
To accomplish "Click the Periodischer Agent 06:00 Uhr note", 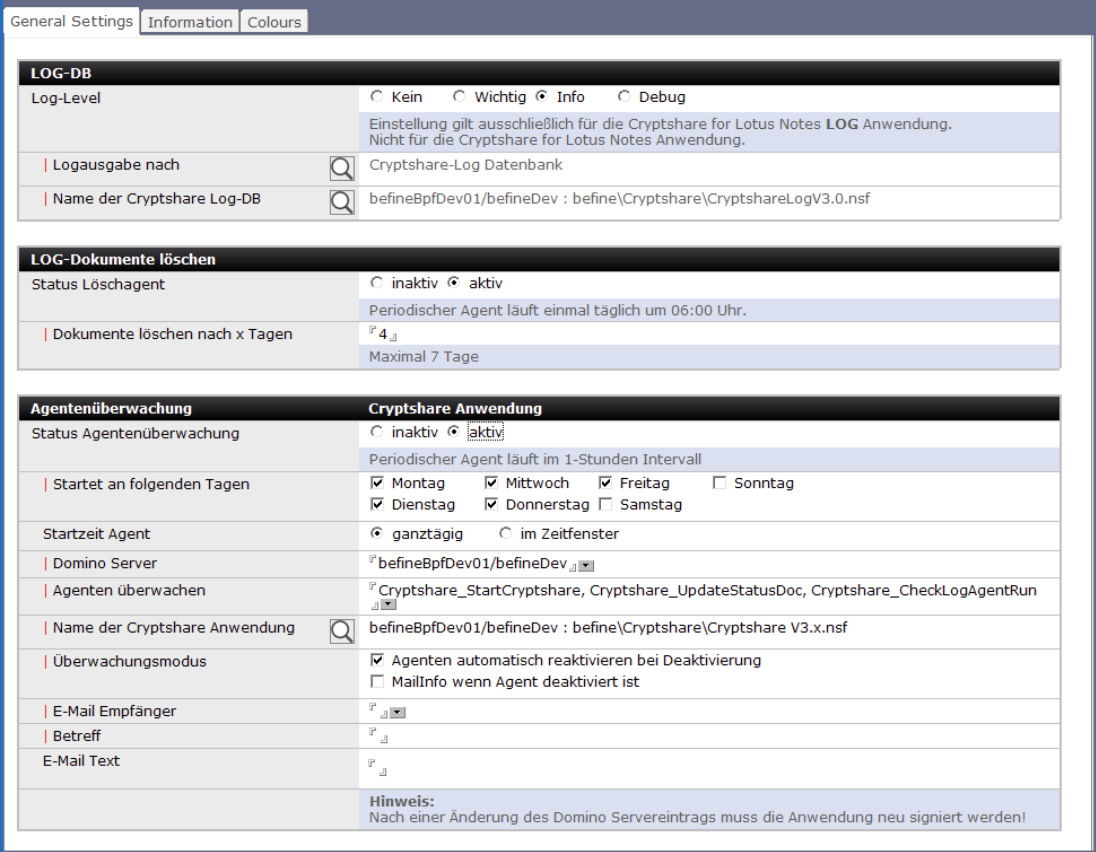I will (x=557, y=310).
